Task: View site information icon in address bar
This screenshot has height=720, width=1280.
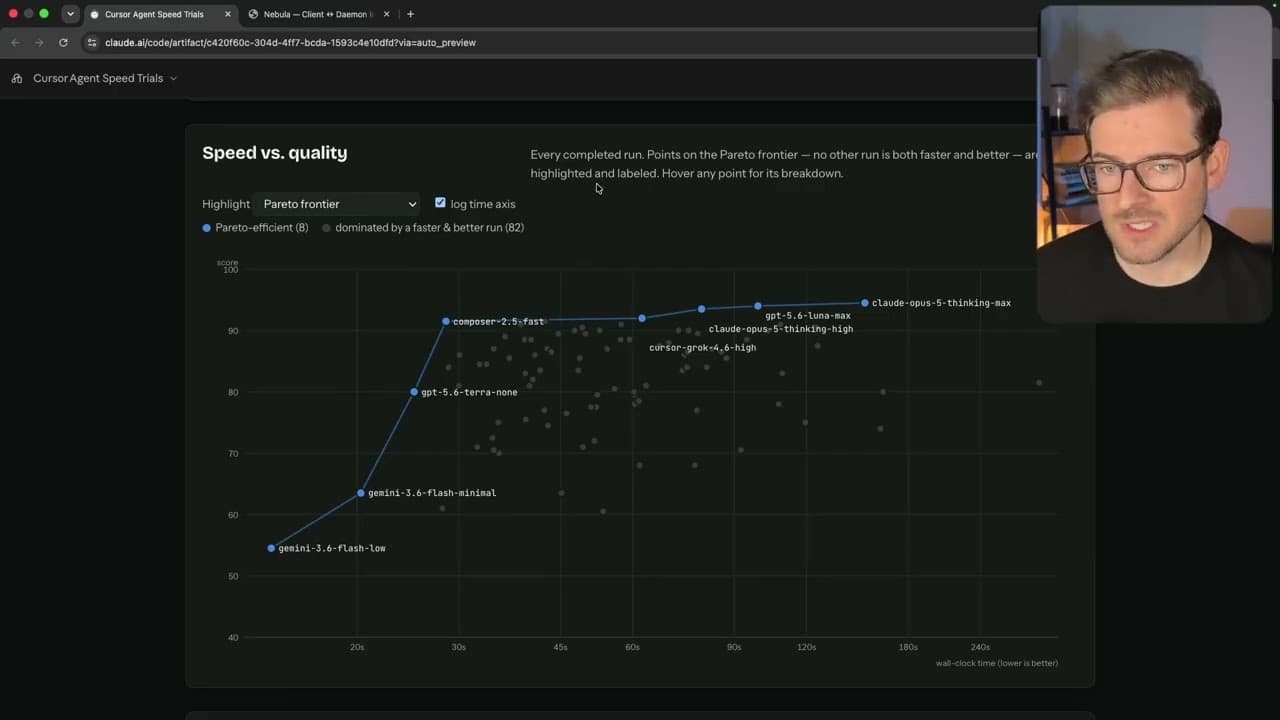Action: point(92,43)
